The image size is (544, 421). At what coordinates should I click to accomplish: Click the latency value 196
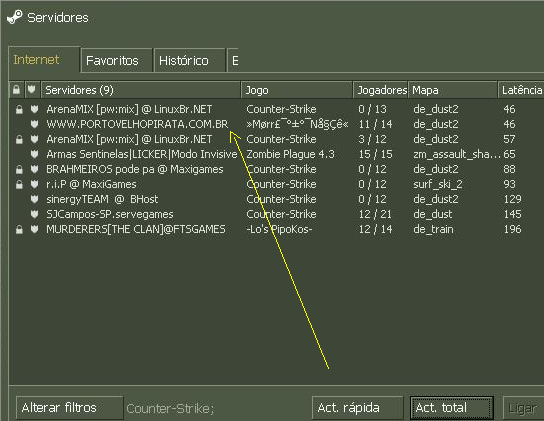[512, 229]
